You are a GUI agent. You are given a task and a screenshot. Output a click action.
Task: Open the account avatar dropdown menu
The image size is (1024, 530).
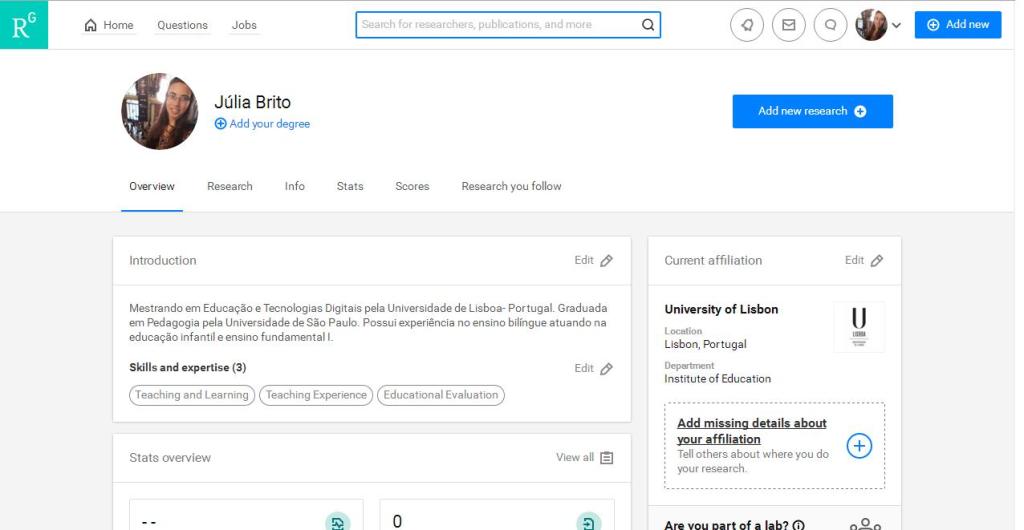point(878,25)
